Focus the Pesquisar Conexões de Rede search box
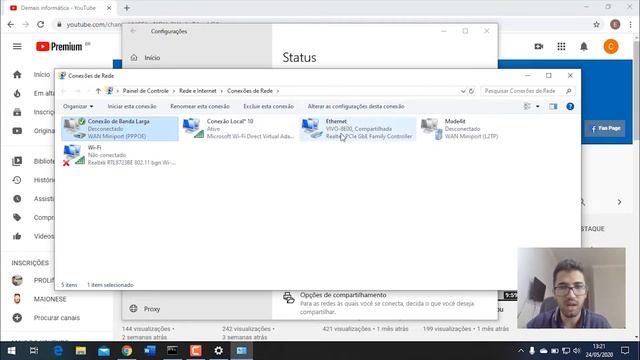Viewport: 640px width, 360px height. pos(528,91)
